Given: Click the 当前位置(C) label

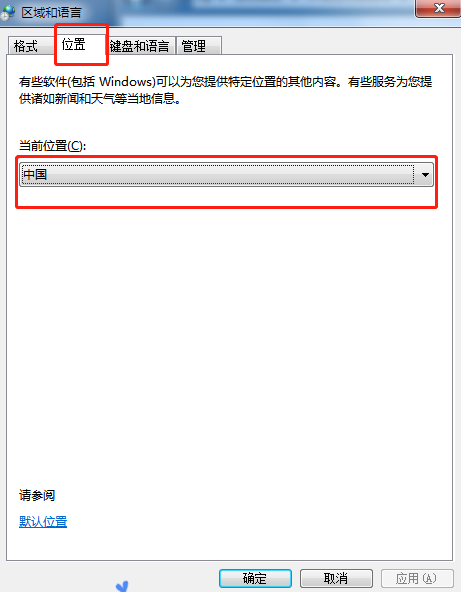Looking at the screenshot, I should click(x=52, y=145).
